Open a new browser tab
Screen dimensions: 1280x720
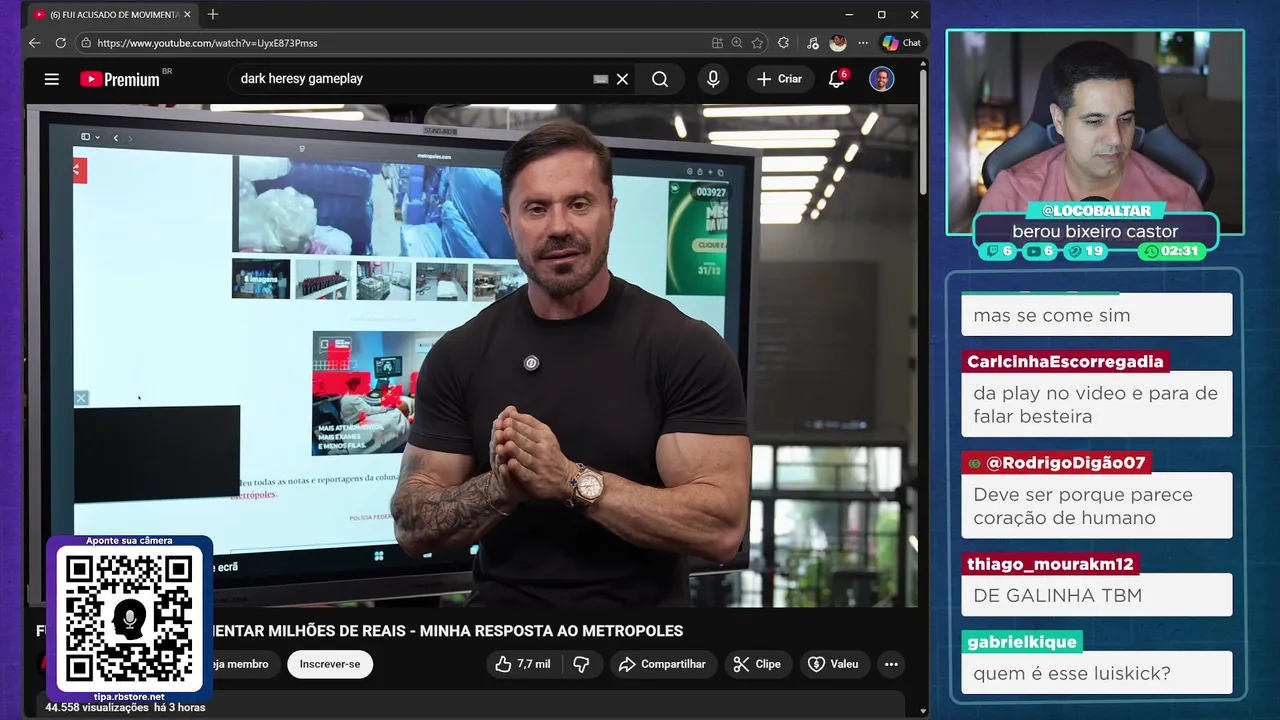click(212, 15)
